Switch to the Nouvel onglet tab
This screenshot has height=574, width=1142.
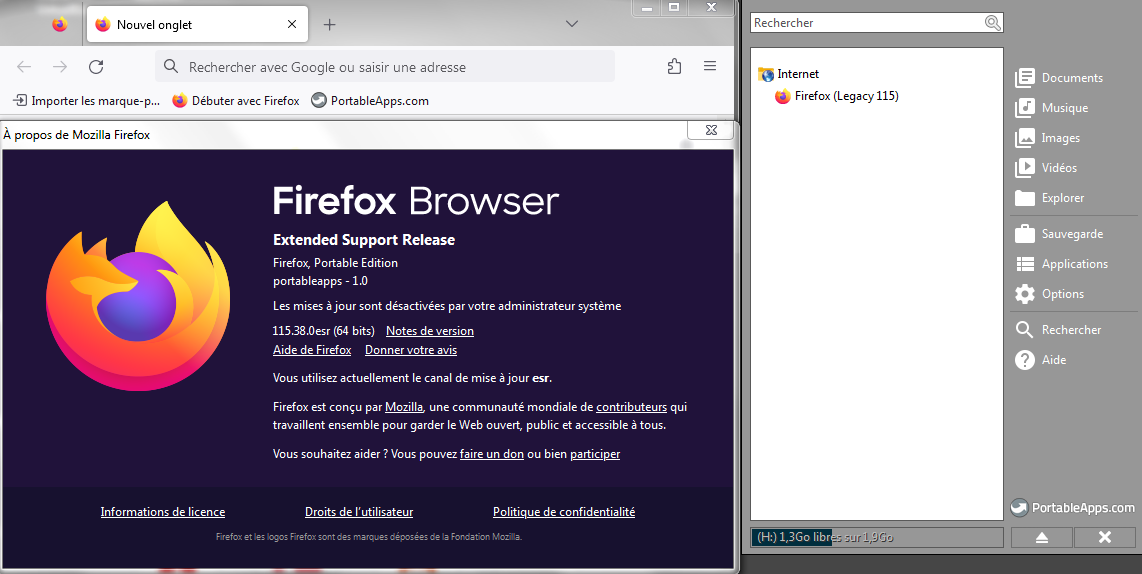pyautogui.click(x=197, y=24)
